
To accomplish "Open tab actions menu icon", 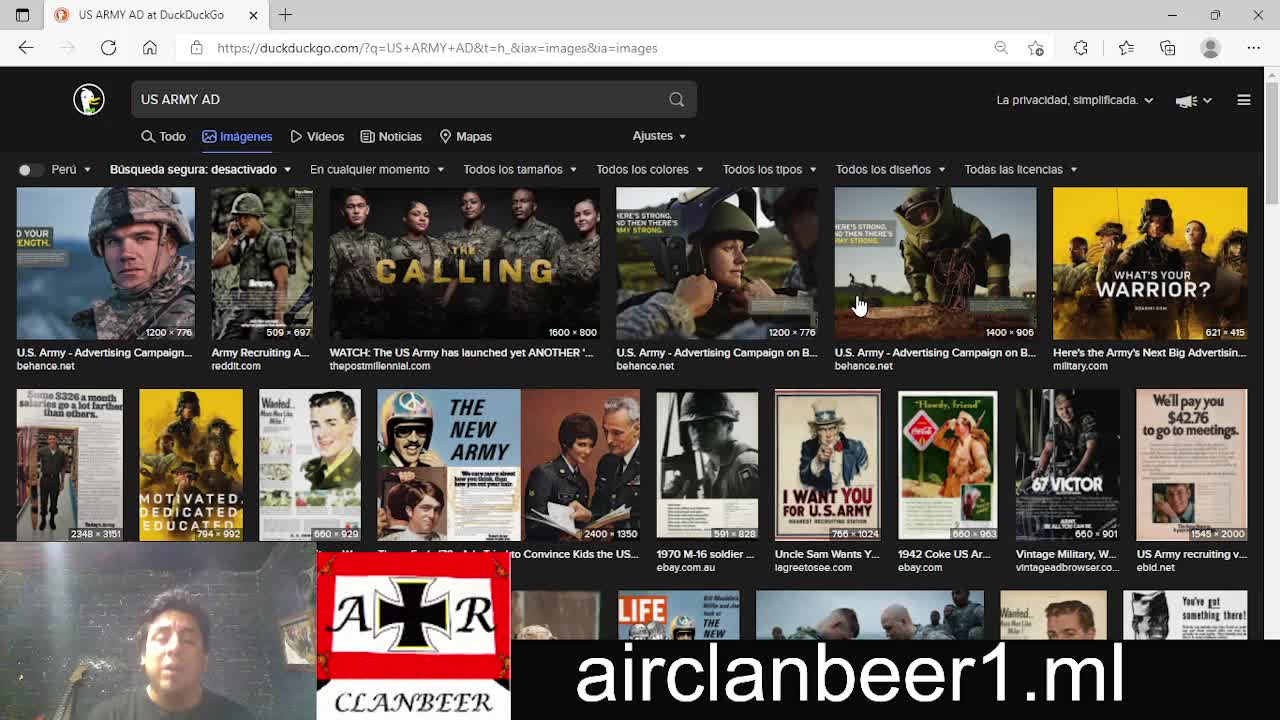I will 22,15.
